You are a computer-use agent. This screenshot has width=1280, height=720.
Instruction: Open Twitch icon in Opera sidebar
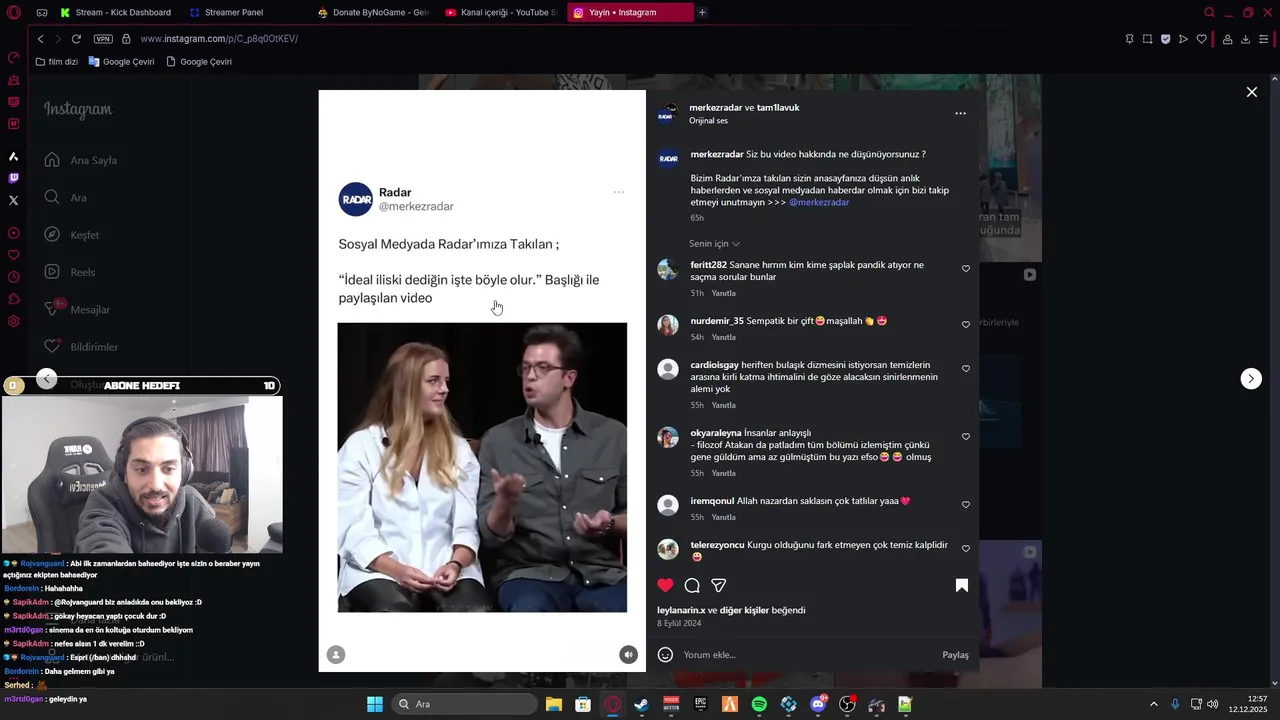tap(14, 178)
